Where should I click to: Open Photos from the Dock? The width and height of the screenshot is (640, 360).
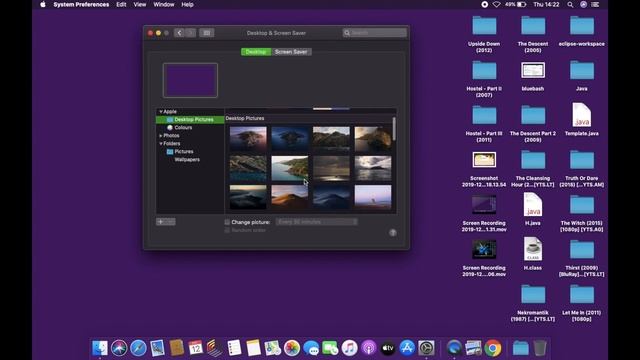[292, 348]
